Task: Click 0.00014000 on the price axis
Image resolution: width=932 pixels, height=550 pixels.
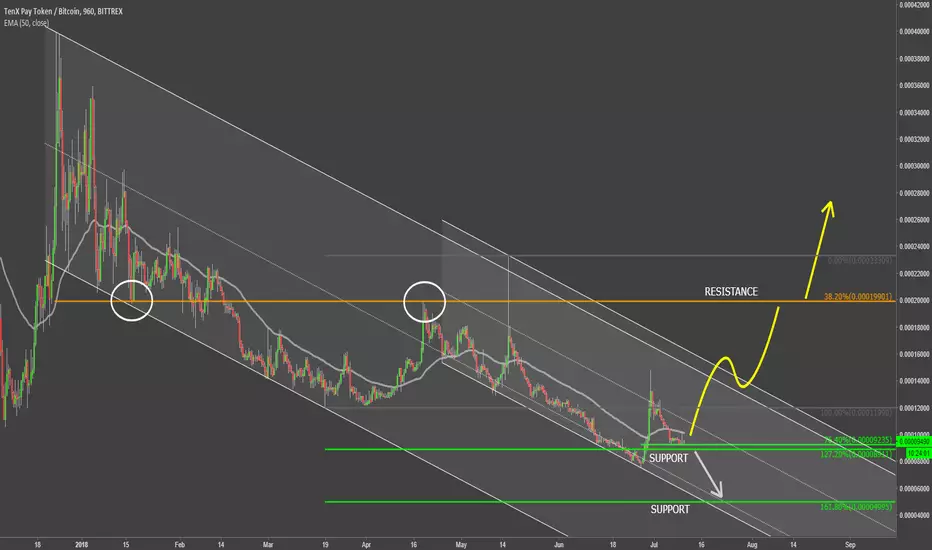Action: [914, 381]
